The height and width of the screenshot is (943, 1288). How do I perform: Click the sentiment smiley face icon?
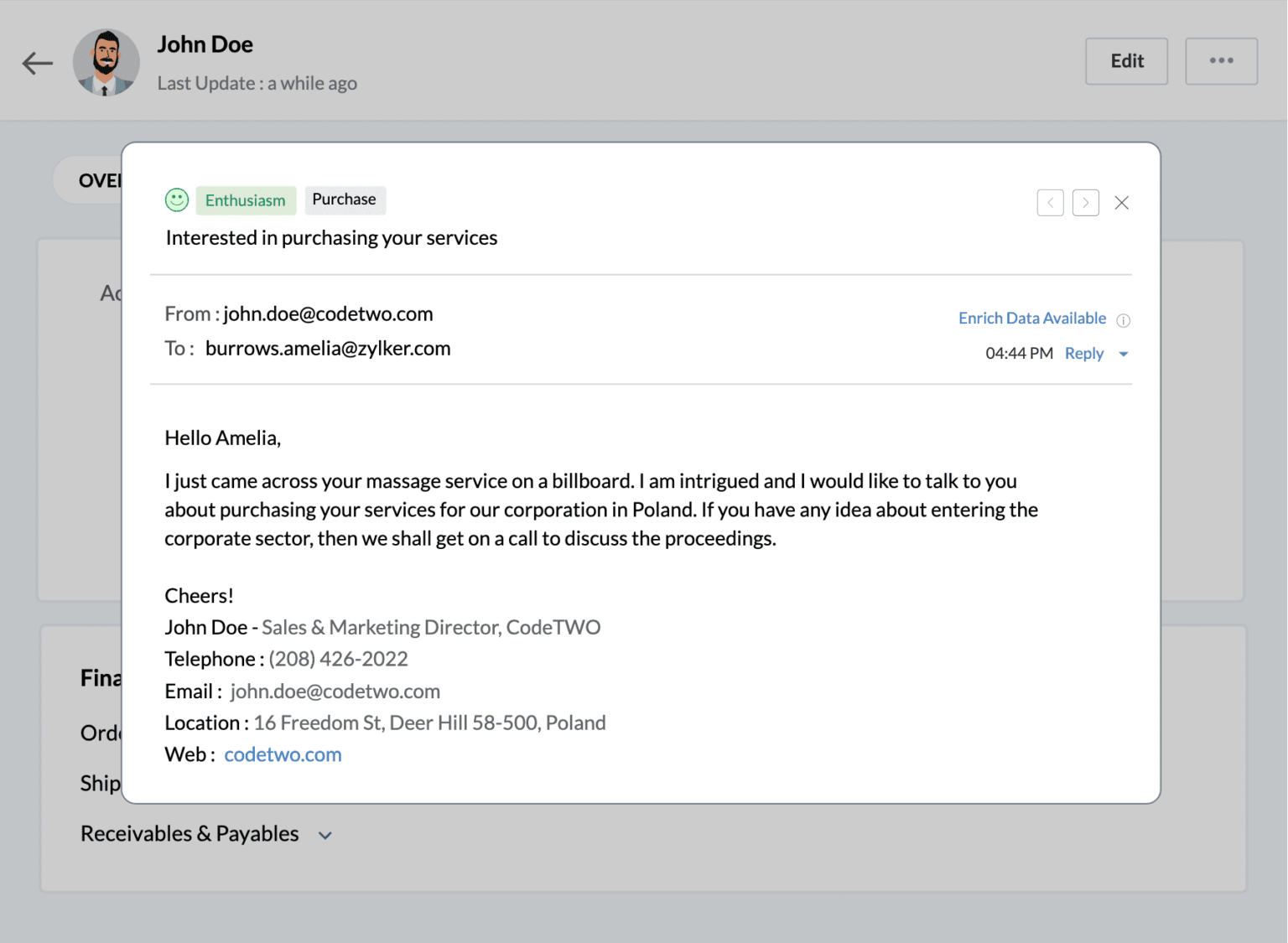[176, 200]
